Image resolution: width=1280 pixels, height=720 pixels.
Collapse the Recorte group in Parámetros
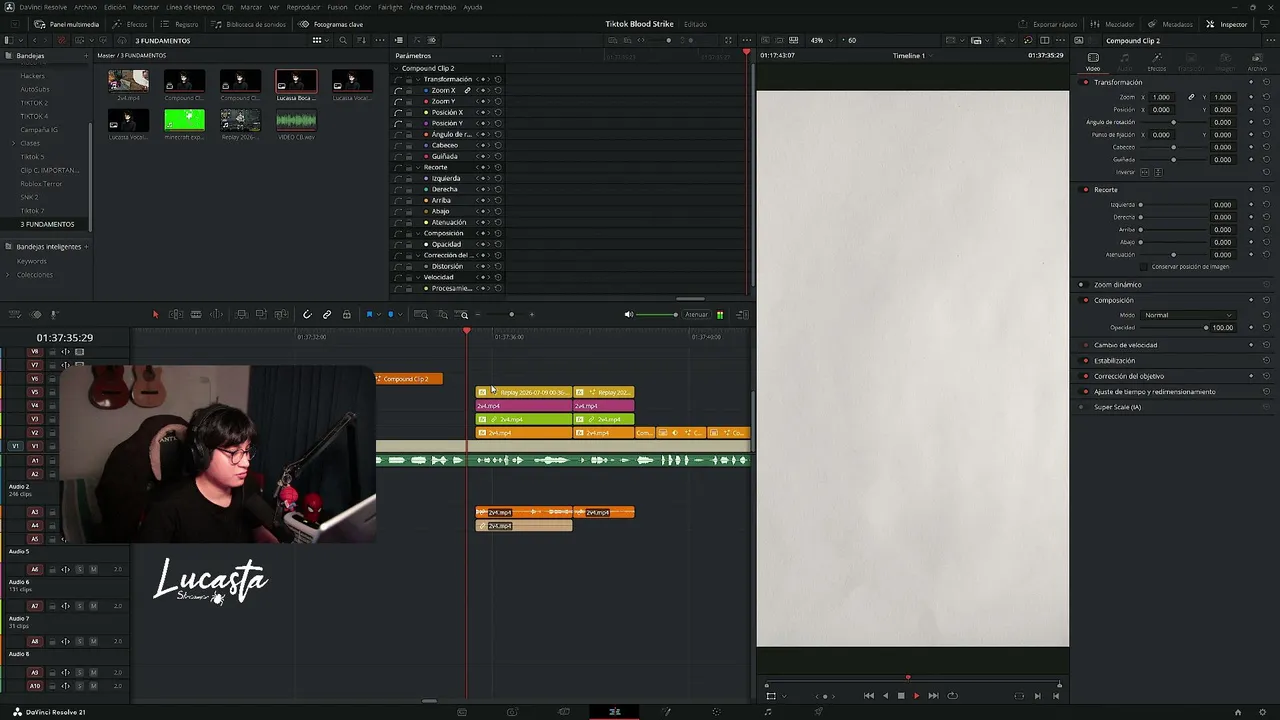[419, 167]
